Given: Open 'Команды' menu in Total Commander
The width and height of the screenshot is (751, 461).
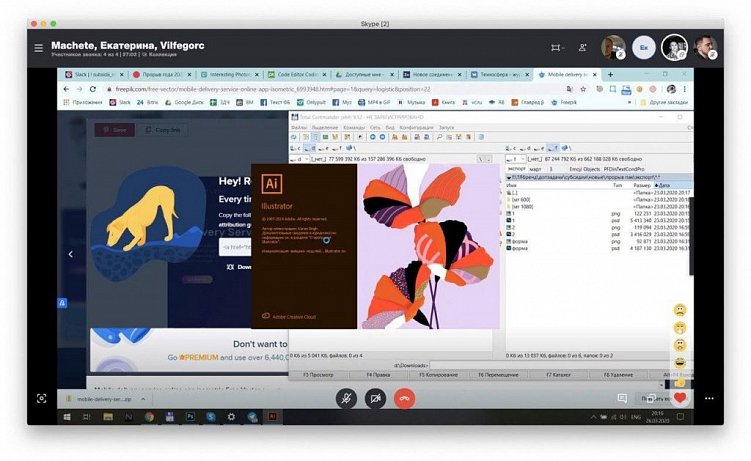Looking at the screenshot, I should tap(354, 127).
